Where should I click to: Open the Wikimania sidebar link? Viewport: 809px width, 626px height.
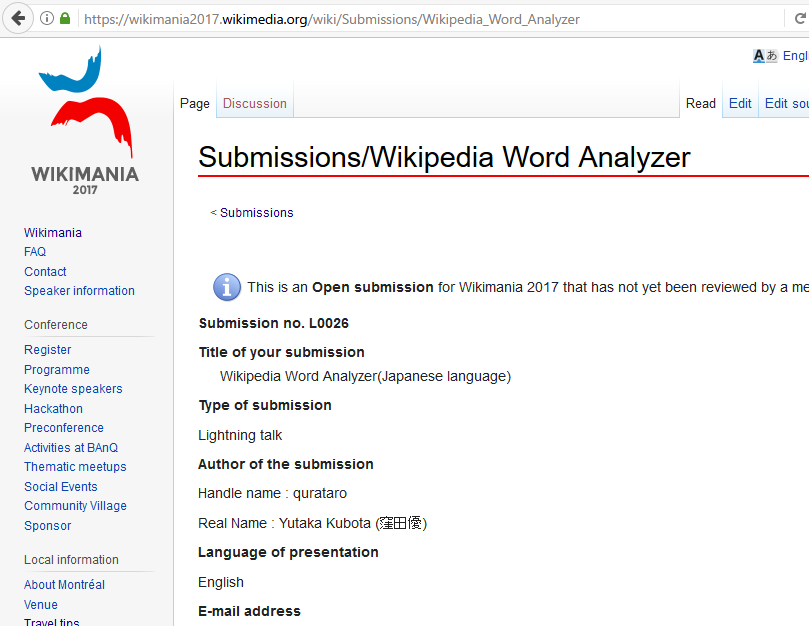(x=53, y=233)
